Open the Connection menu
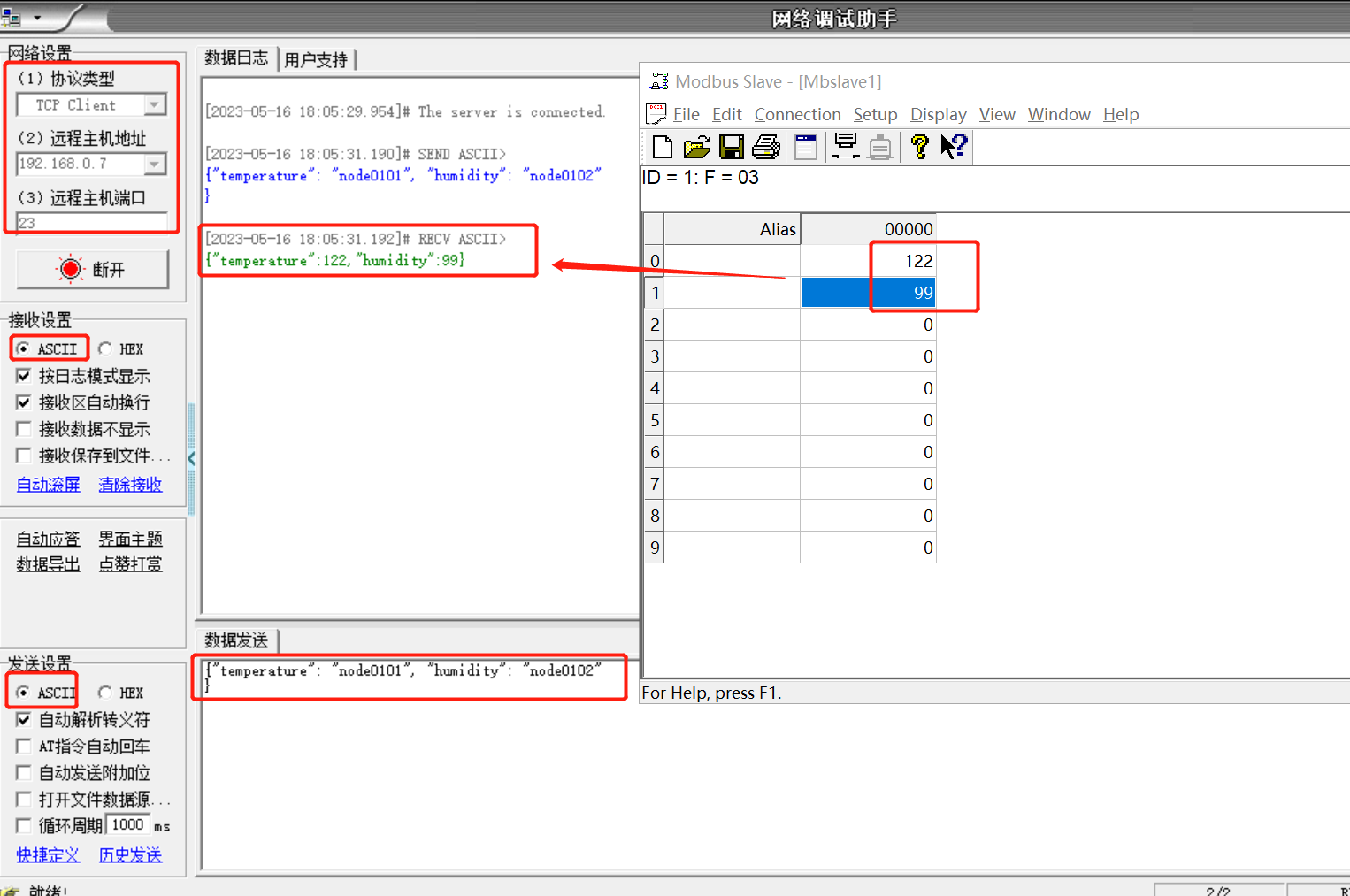1350x896 pixels. [x=797, y=115]
